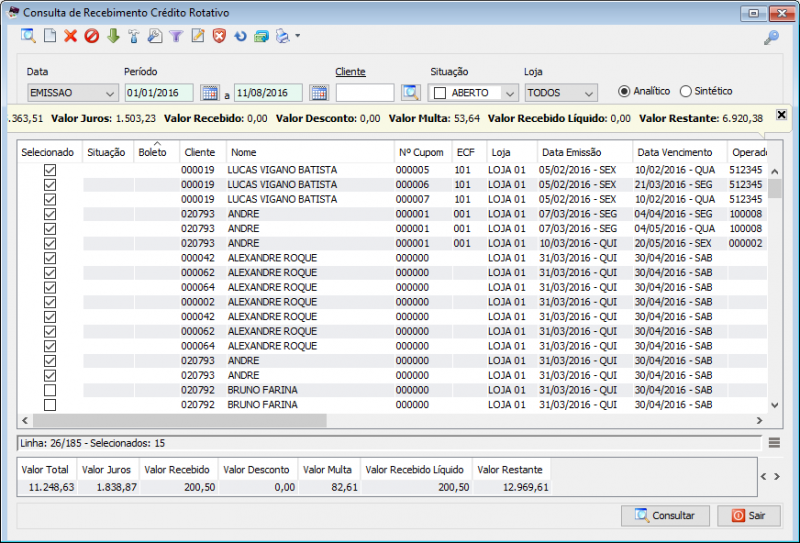Select the Analítico radio button
This screenshot has width=800, height=543.
tap(624, 91)
